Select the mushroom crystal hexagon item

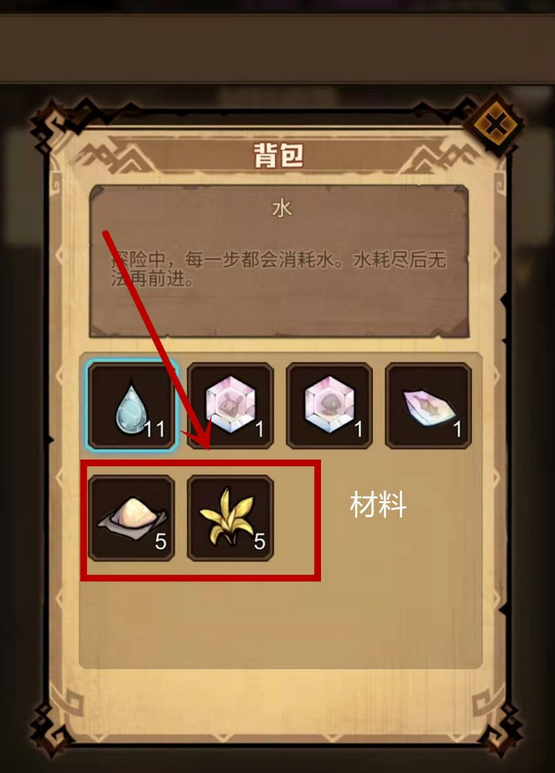click(x=329, y=406)
